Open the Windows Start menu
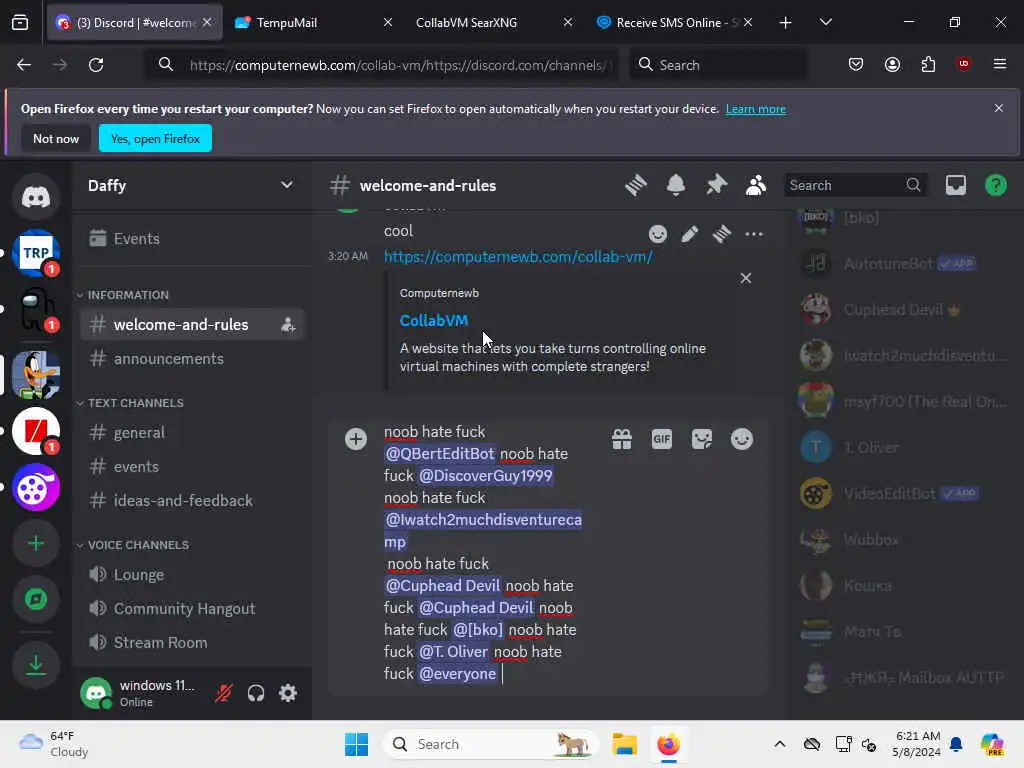This screenshot has width=1024, height=768. 356,744
